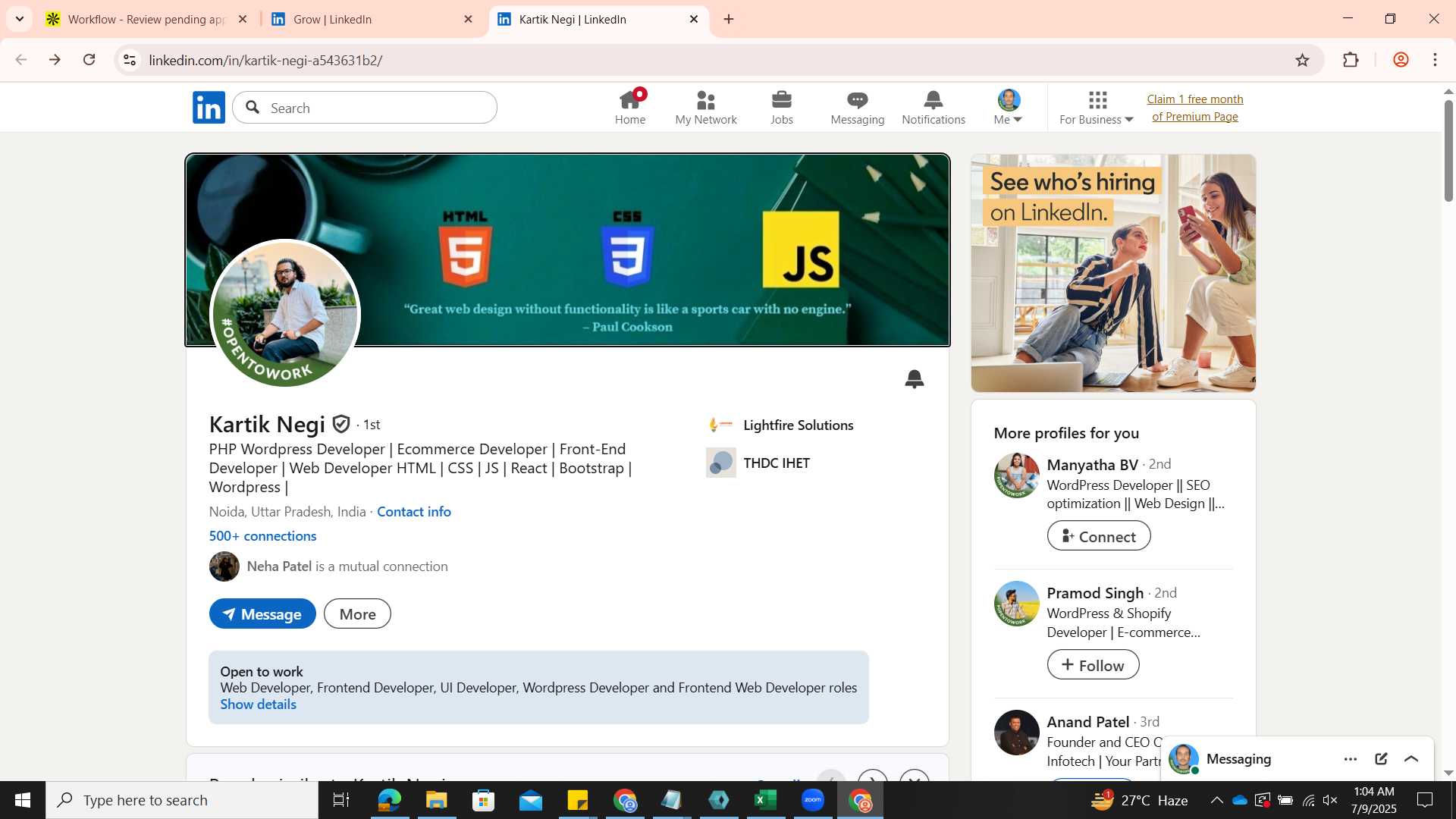Click the LinkedIn logo icon
This screenshot has height=819, width=1456.
click(x=209, y=108)
